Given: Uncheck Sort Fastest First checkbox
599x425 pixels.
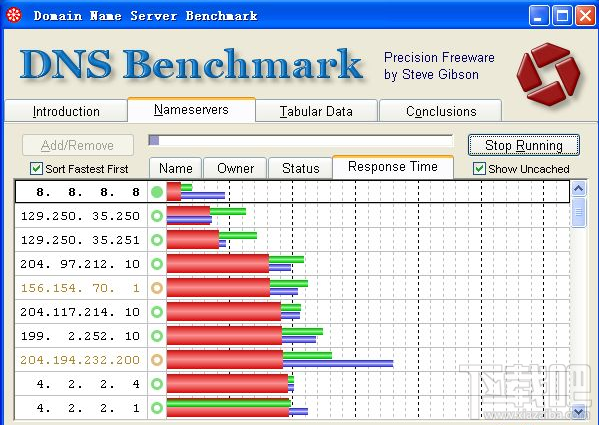Looking at the screenshot, I should point(36,168).
